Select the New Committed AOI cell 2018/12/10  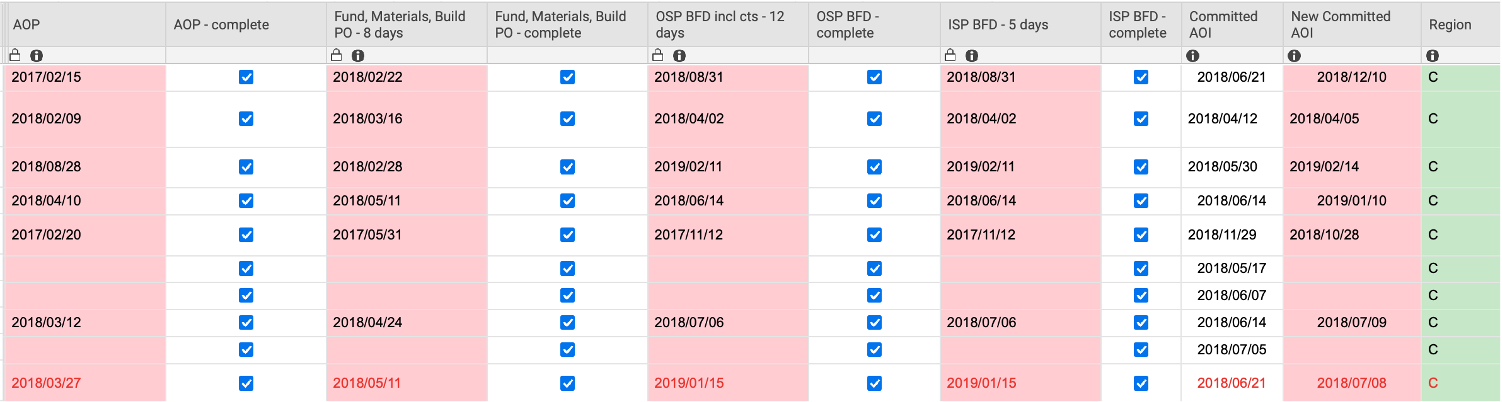click(1351, 77)
